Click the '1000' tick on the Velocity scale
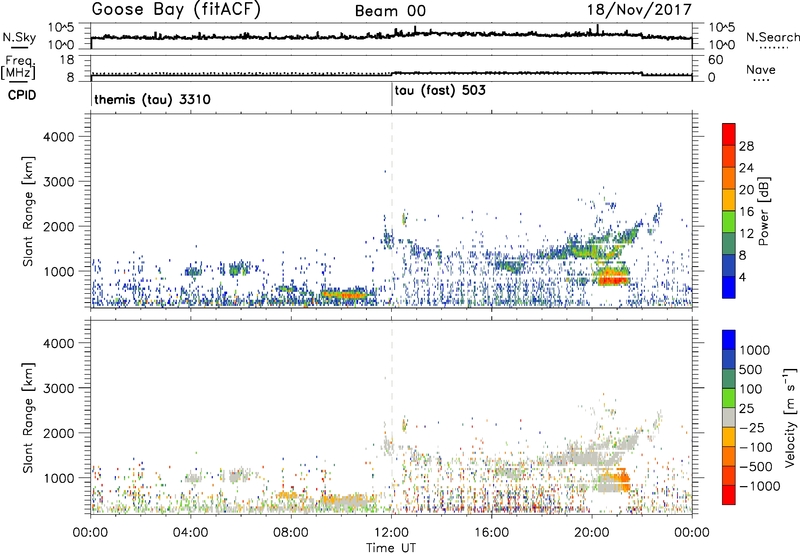Image resolution: width=800 pixels, height=554 pixels. point(755,350)
